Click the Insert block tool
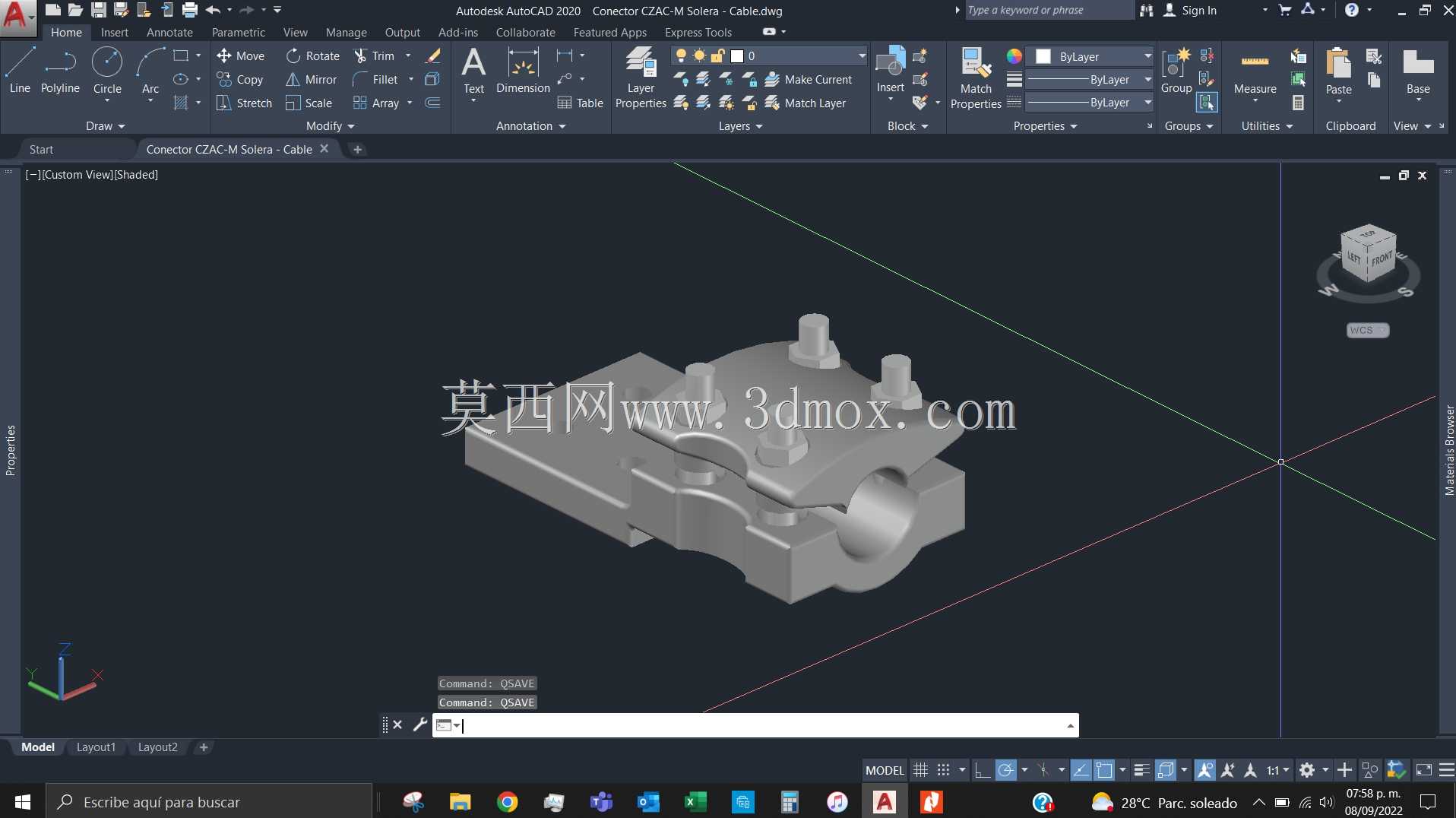The height and width of the screenshot is (818, 1456). pyautogui.click(x=891, y=70)
